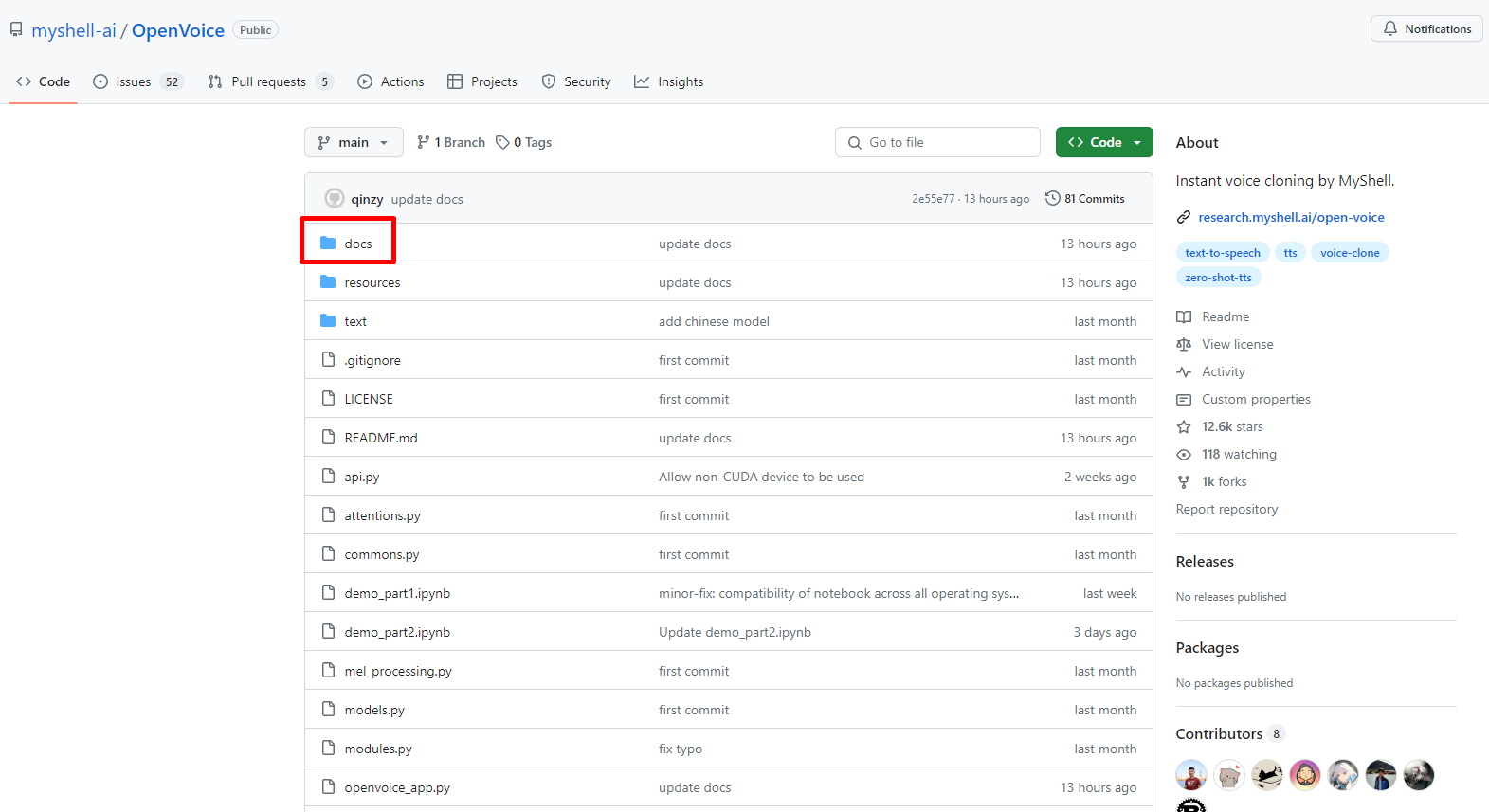Click the Notifications button

pyautogui.click(x=1426, y=28)
